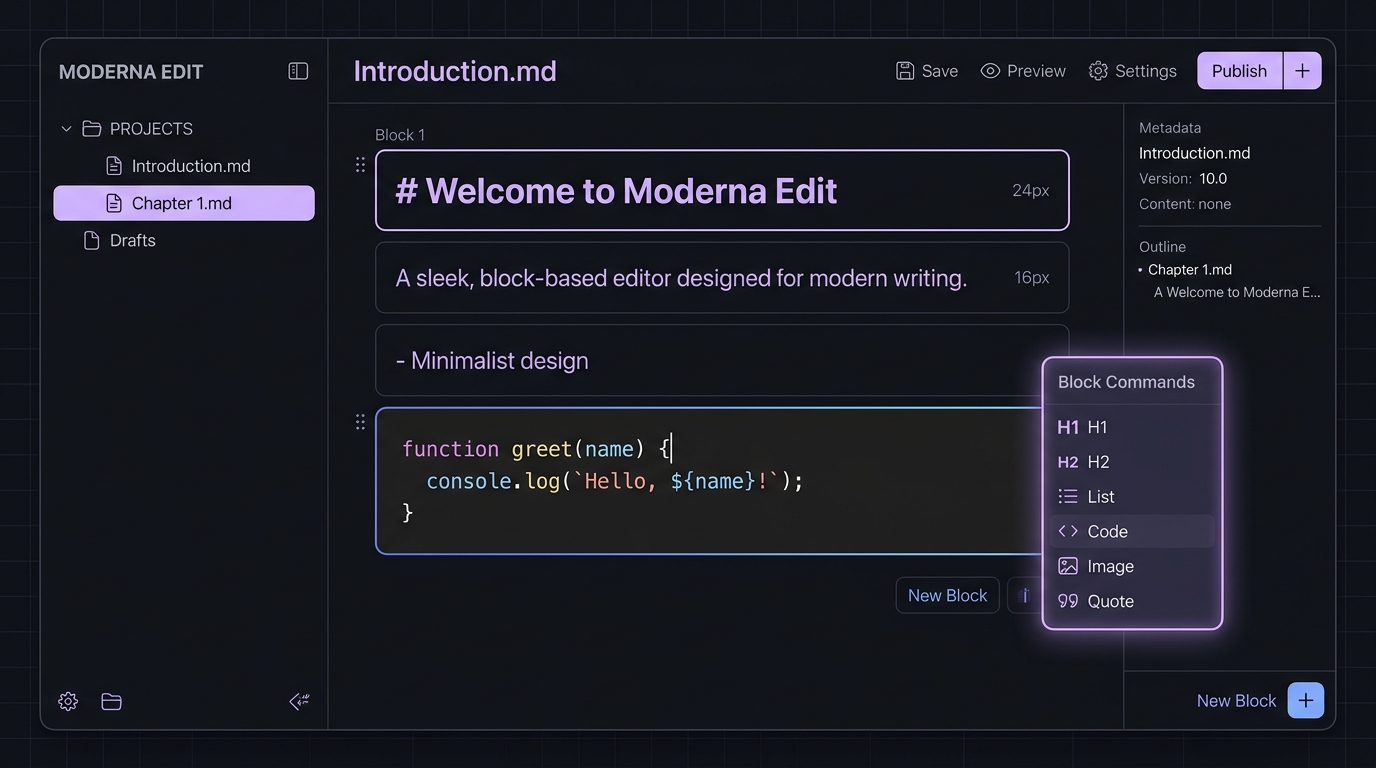The height and width of the screenshot is (768, 1376).
Task: Select the Chapter 1.md file
Action: (x=184, y=203)
